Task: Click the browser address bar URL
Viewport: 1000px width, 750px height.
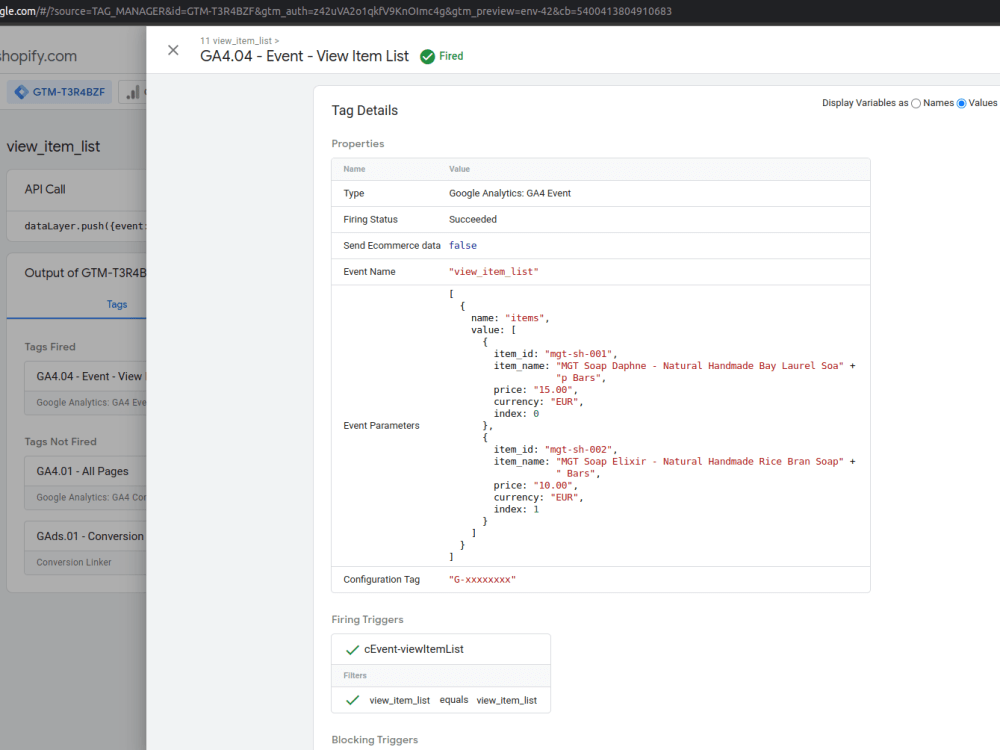Action: tap(335, 11)
